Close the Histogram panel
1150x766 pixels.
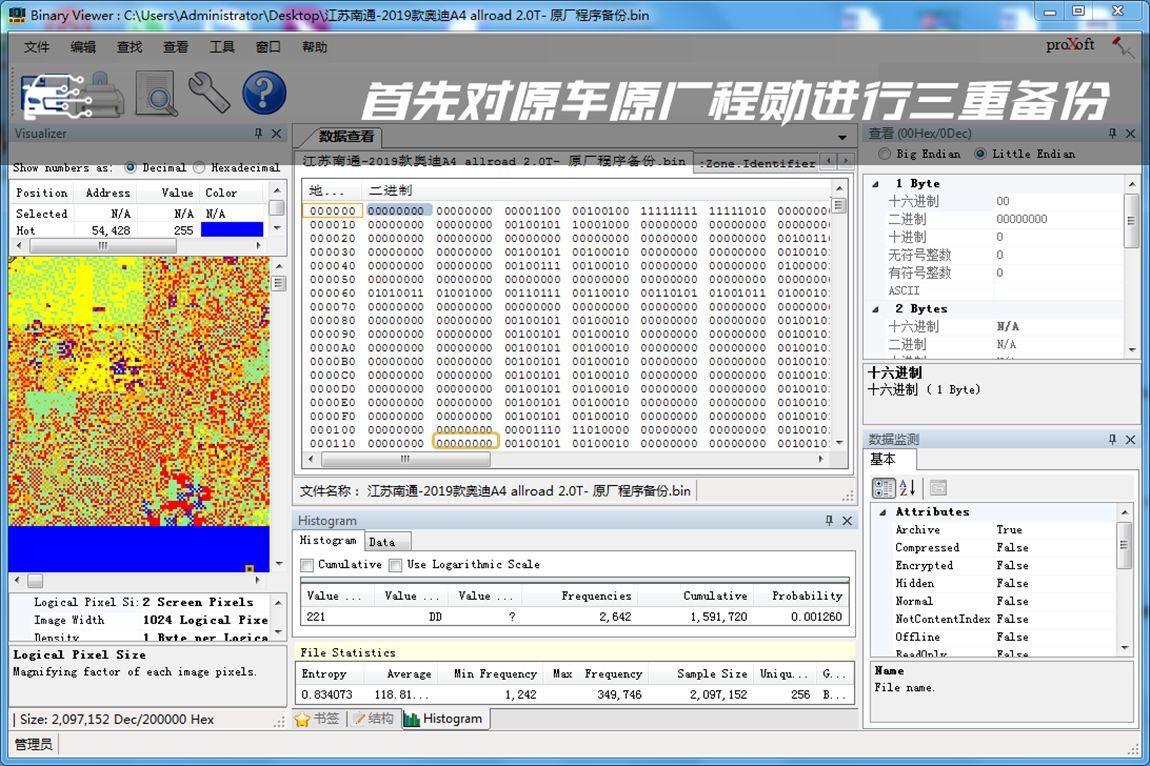point(847,521)
